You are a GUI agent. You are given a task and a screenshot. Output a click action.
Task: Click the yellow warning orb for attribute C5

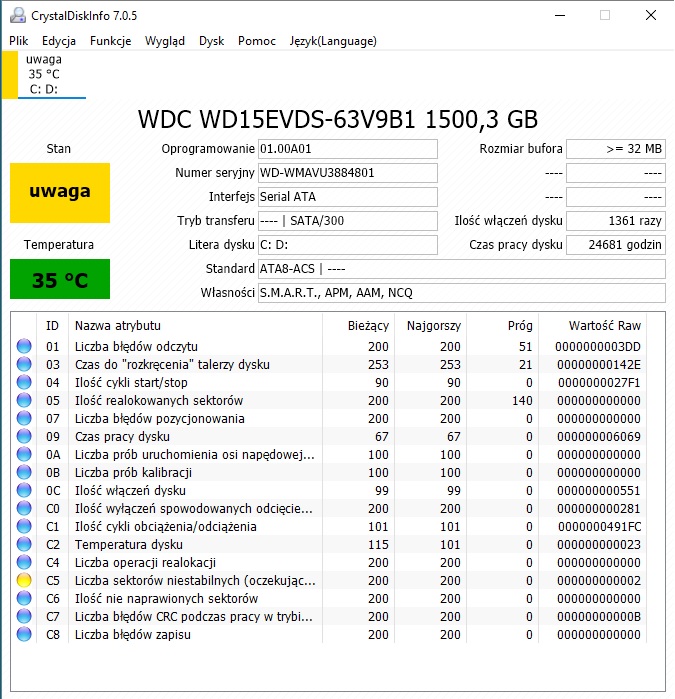pyautogui.click(x=24, y=580)
